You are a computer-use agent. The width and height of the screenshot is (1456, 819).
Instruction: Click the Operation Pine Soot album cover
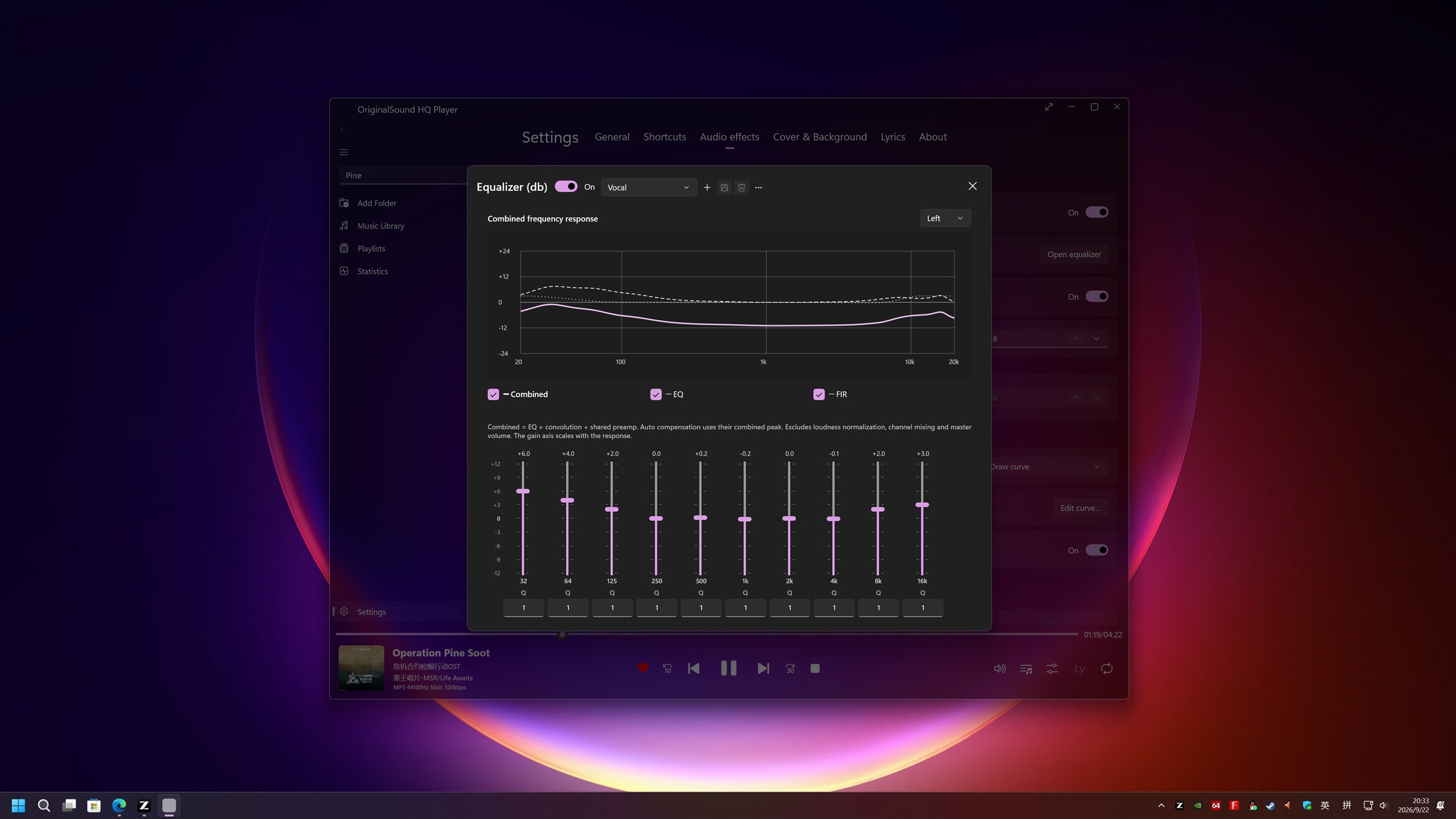point(361,668)
